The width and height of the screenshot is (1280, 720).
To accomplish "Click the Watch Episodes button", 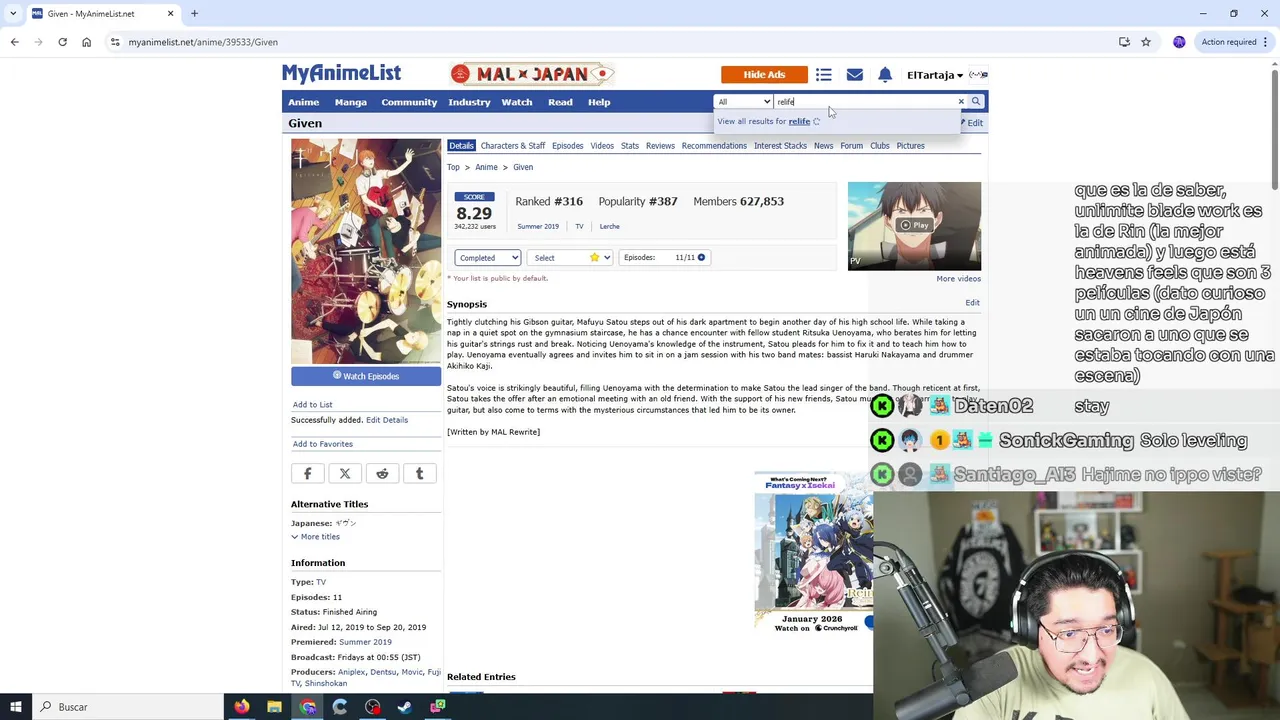I will pos(366,376).
